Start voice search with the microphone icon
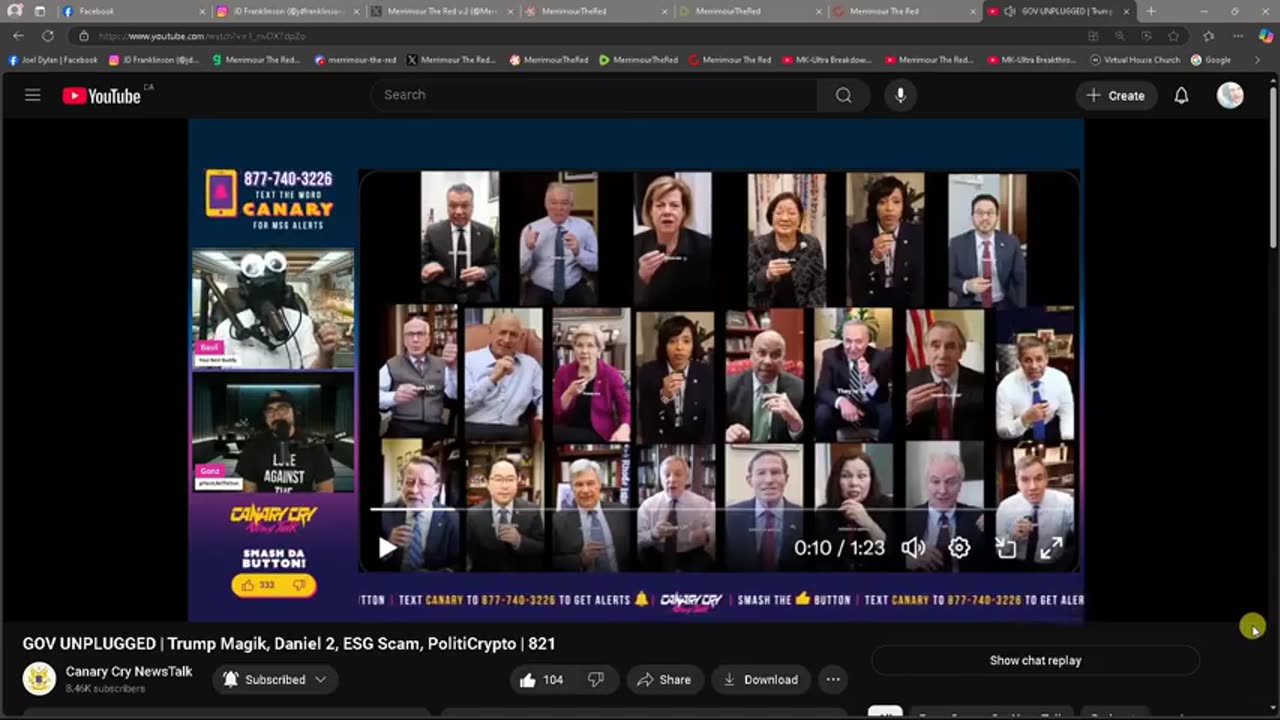Screen dimensions: 1280x720 pyautogui.click(x=900, y=95)
